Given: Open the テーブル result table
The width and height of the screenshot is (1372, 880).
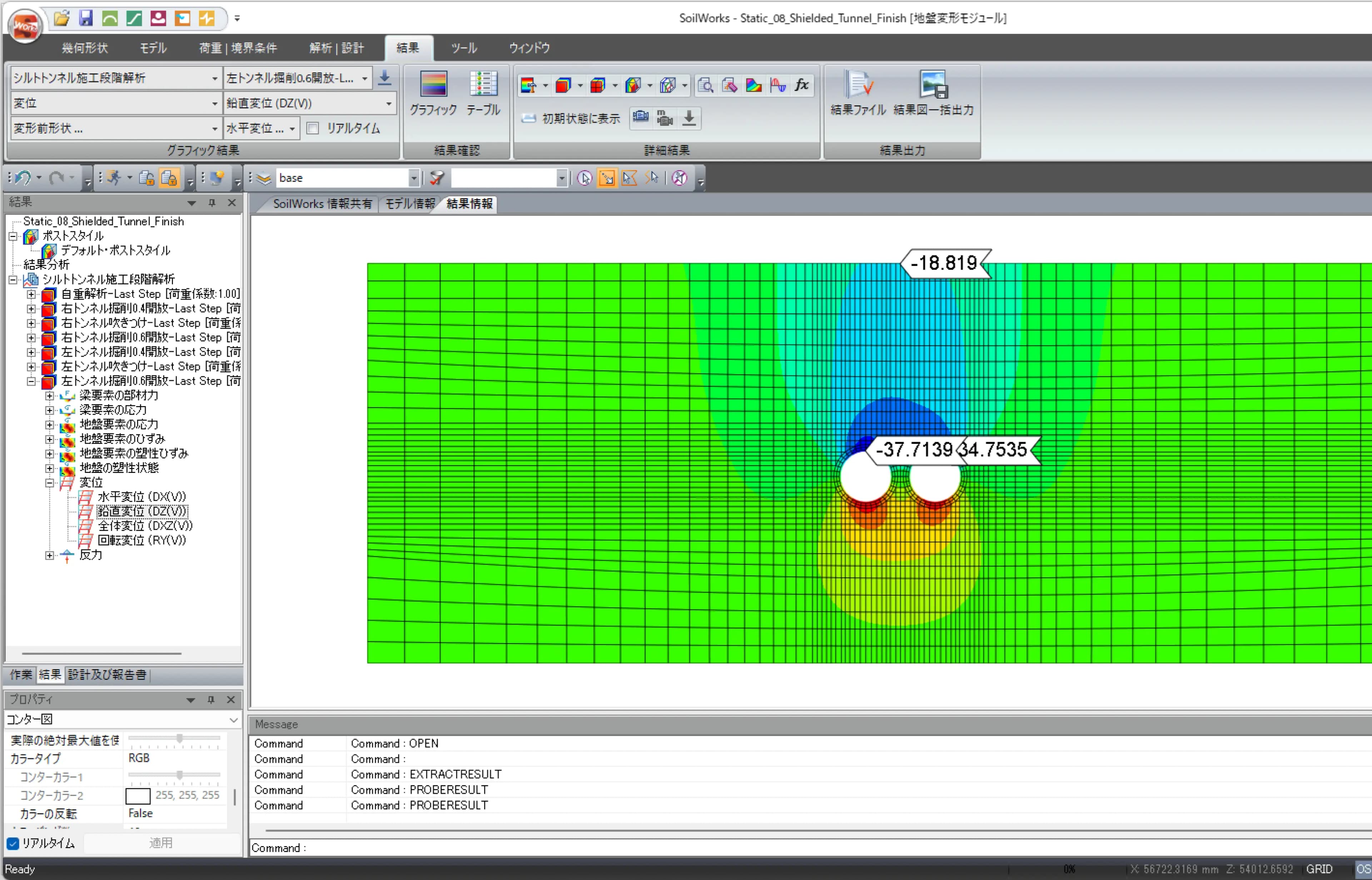Looking at the screenshot, I should pyautogui.click(x=483, y=94).
